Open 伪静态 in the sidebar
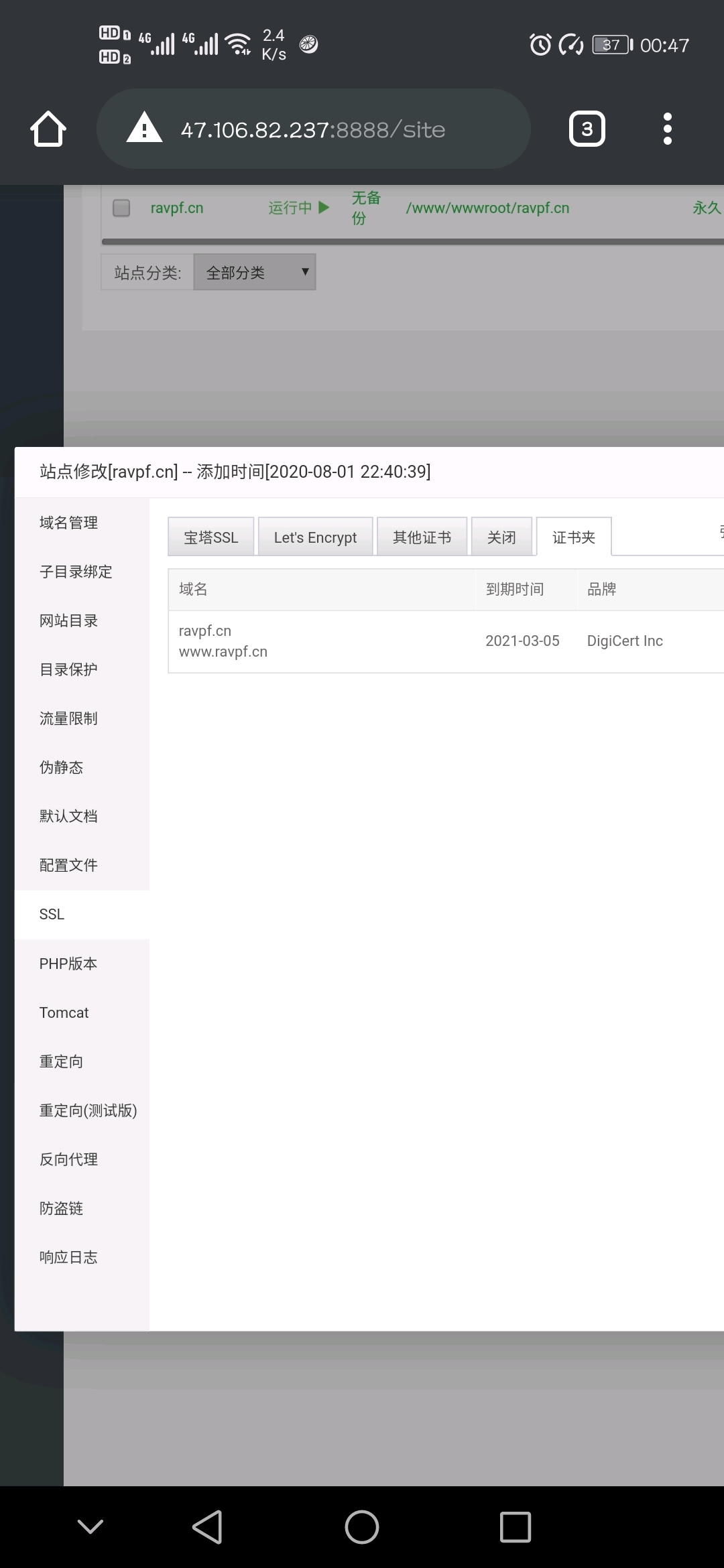The width and height of the screenshot is (724, 1568). (82, 767)
